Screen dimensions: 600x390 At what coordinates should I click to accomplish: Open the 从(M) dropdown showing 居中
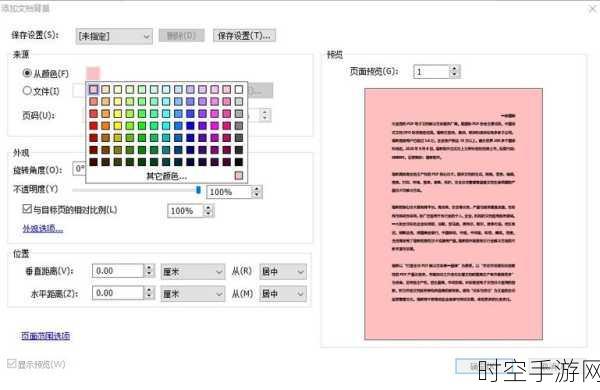(x=283, y=294)
